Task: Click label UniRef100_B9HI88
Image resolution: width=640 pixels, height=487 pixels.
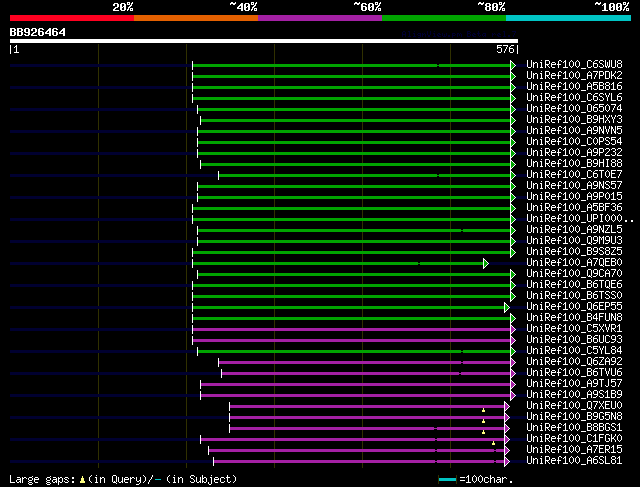Action: (574, 163)
